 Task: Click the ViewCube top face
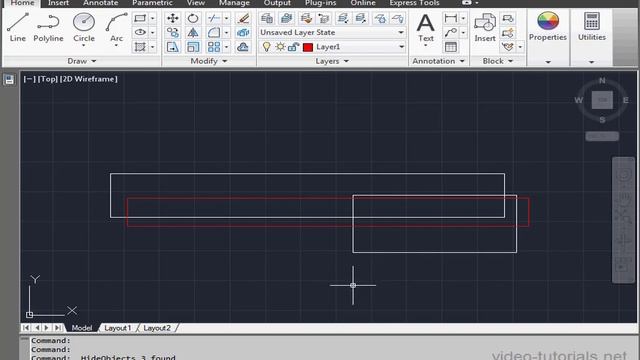[602, 100]
